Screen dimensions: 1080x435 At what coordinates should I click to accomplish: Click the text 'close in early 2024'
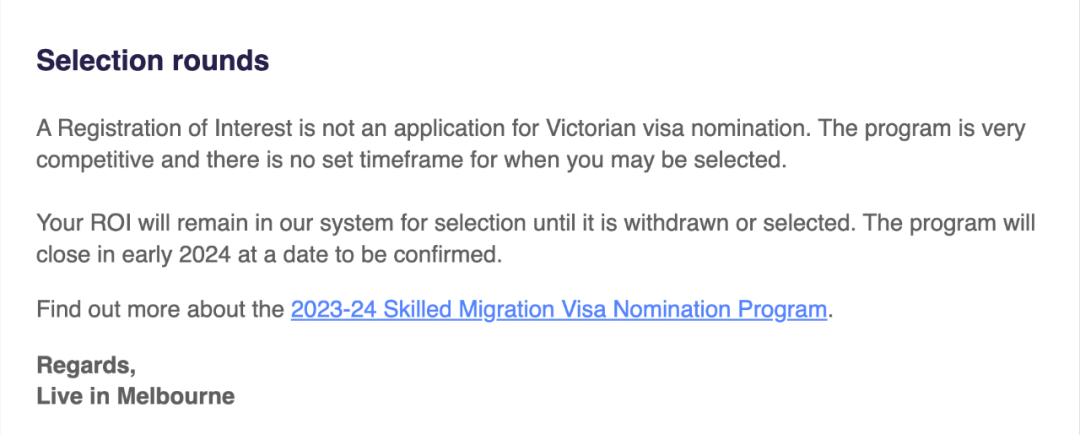[135, 255]
